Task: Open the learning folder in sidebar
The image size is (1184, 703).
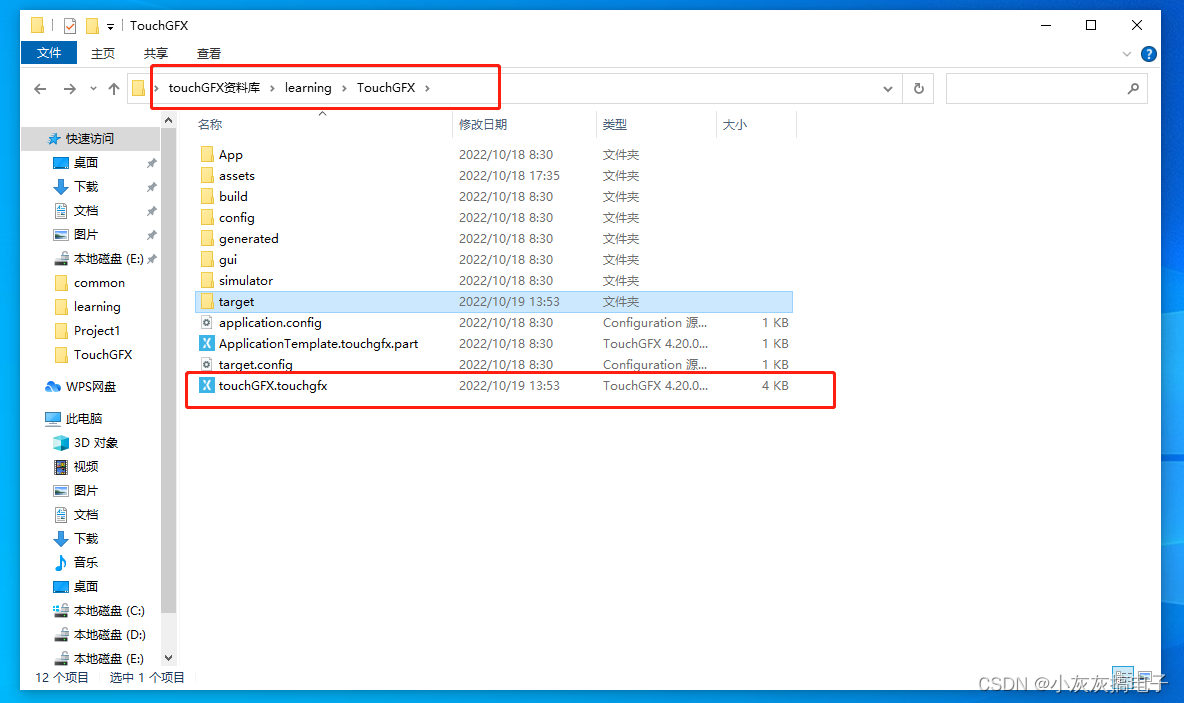Action: [x=97, y=307]
